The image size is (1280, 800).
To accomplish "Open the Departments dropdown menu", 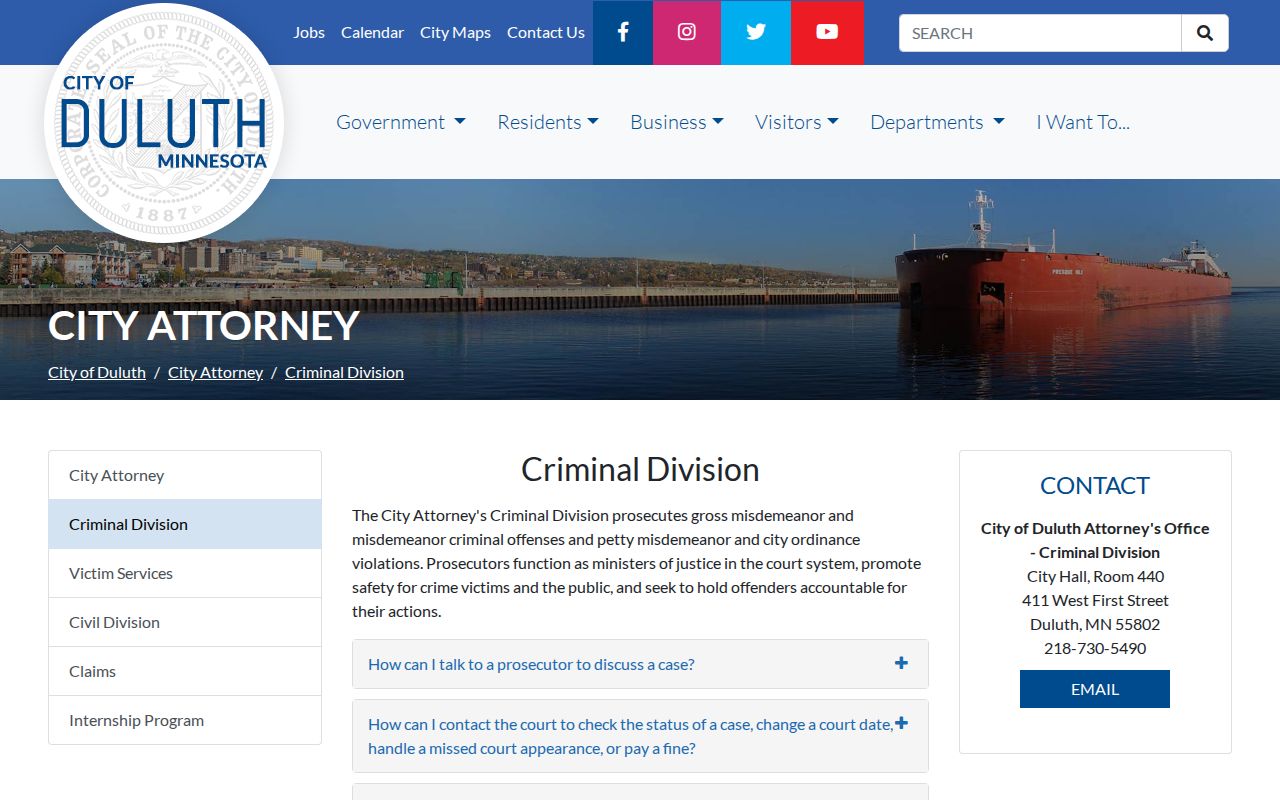I will click(x=937, y=122).
